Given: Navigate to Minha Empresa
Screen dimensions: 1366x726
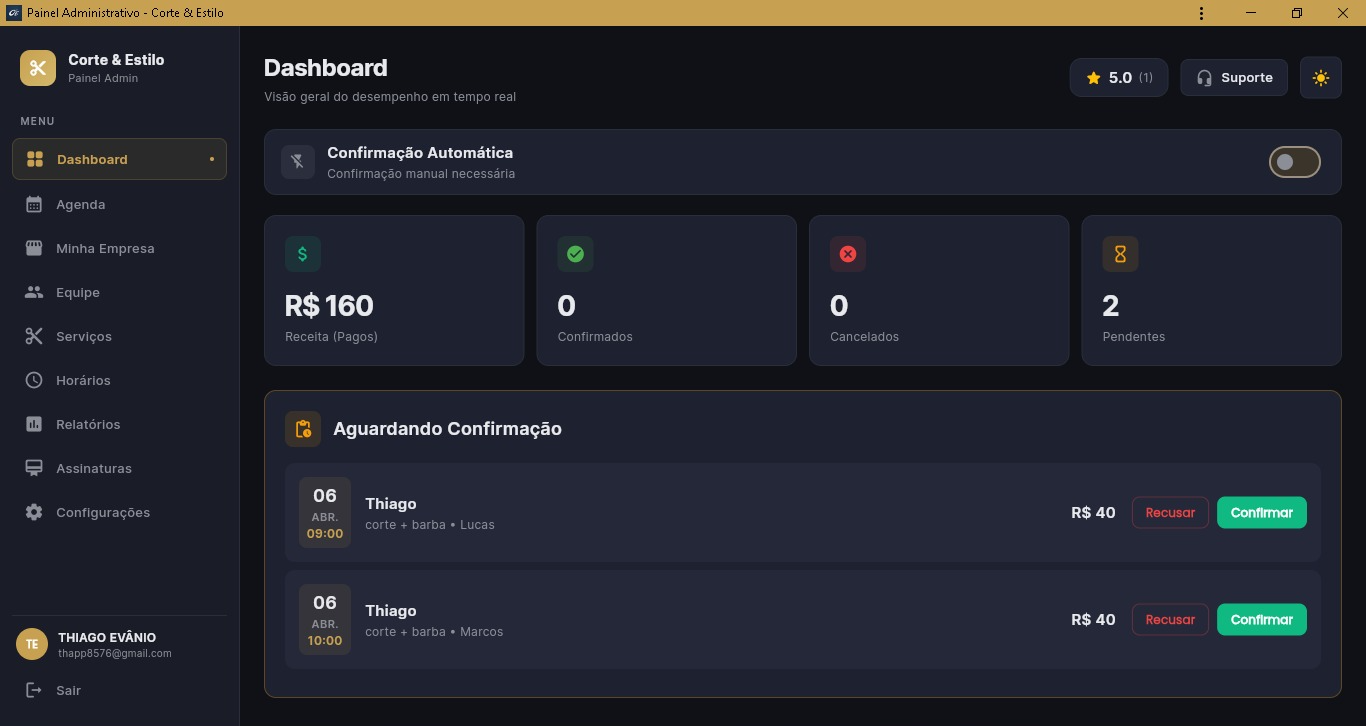Looking at the screenshot, I should click(x=104, y=247).
